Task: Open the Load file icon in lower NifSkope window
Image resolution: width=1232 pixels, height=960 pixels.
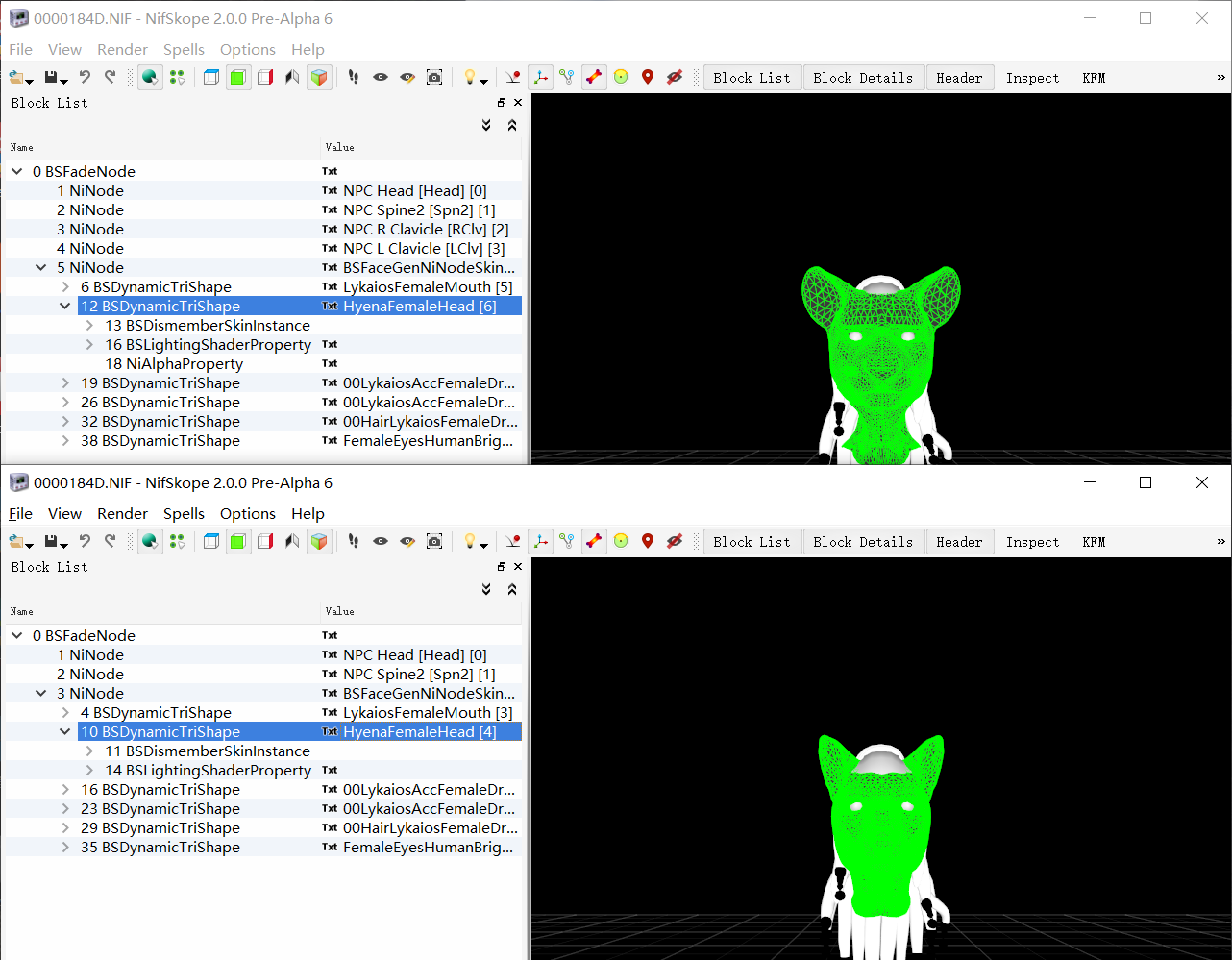Action: point(16,542)
